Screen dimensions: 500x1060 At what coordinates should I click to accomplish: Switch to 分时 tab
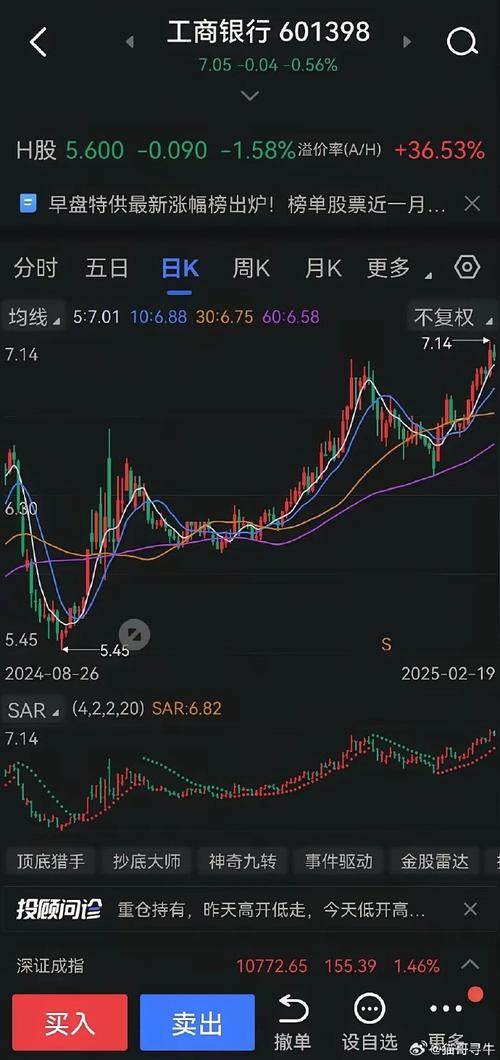pos(36,268)
